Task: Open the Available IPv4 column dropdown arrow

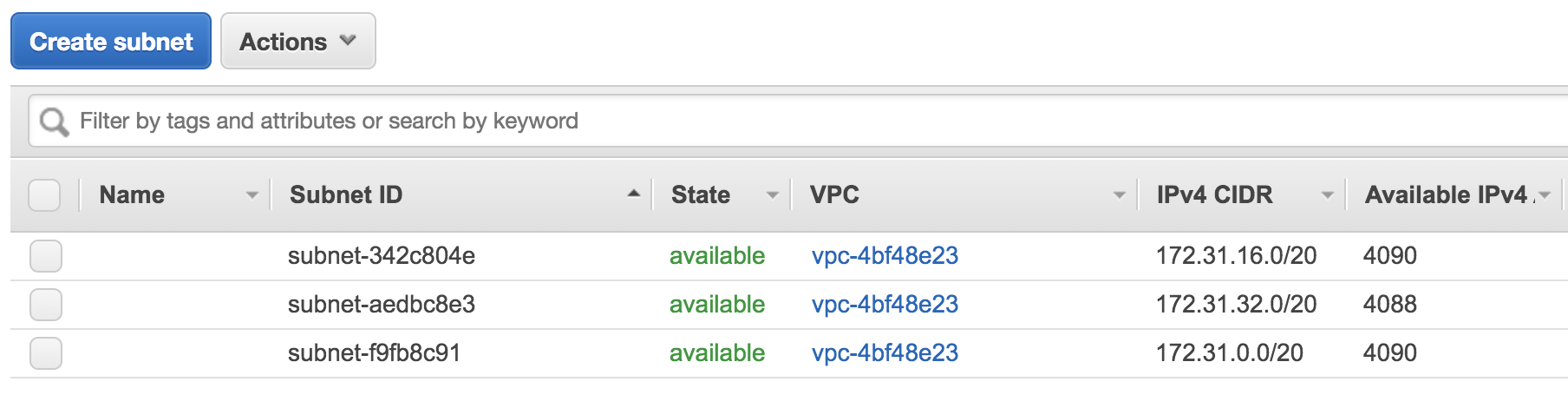Action: pyautogui.click(x=1545, y=195)
